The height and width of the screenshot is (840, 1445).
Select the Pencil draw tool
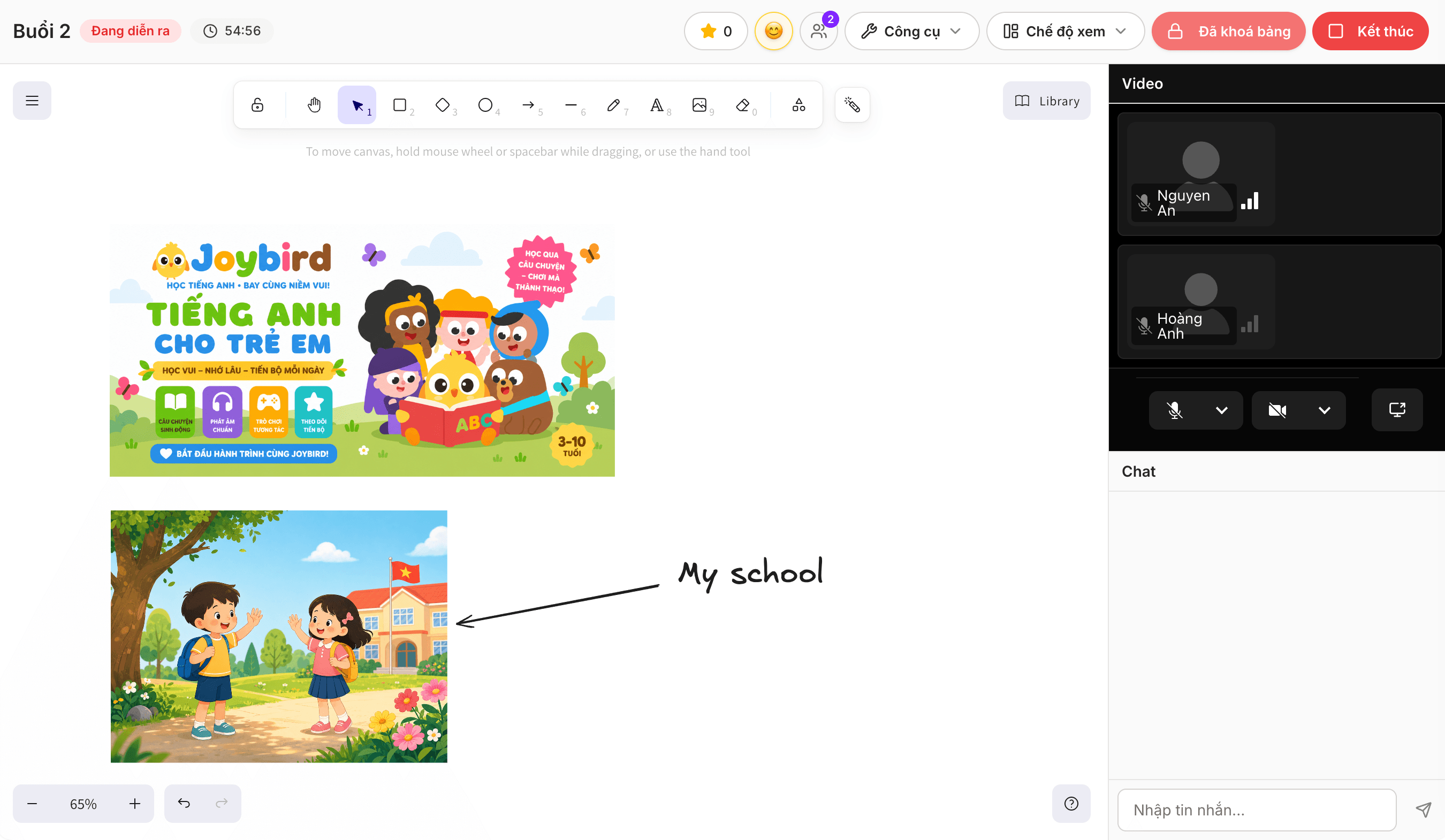coord(613,105)
